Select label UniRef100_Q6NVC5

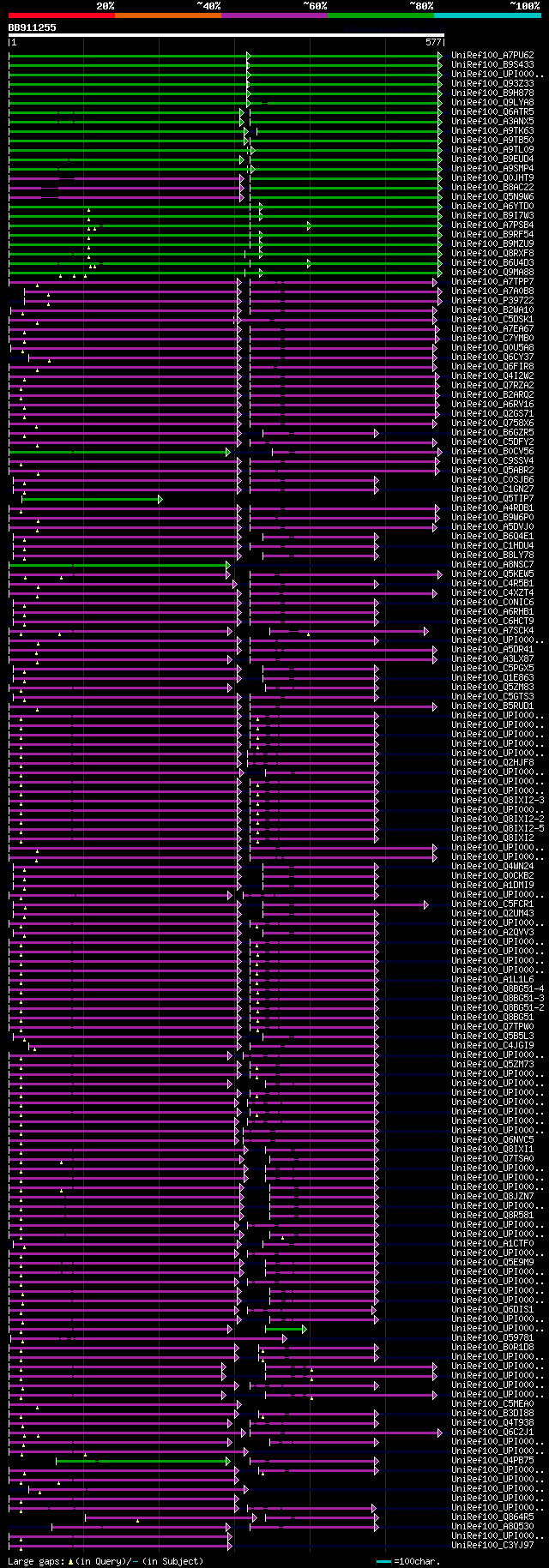coord(492,1140)
